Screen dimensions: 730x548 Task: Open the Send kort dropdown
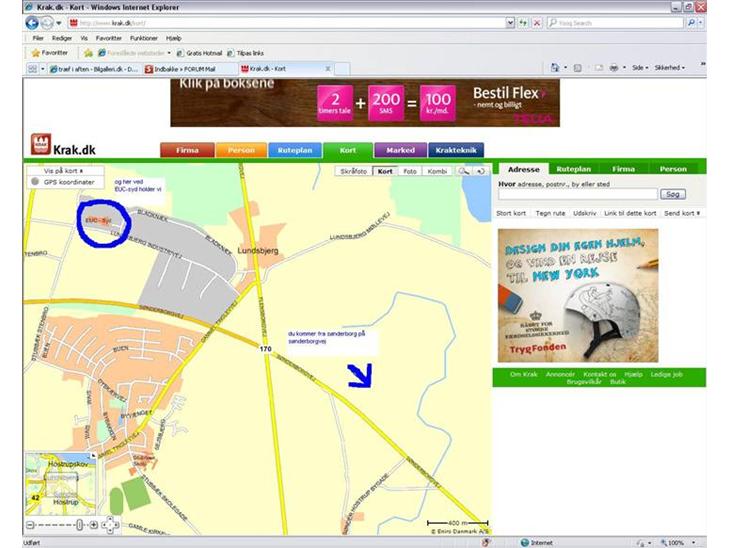coord(682,213)
